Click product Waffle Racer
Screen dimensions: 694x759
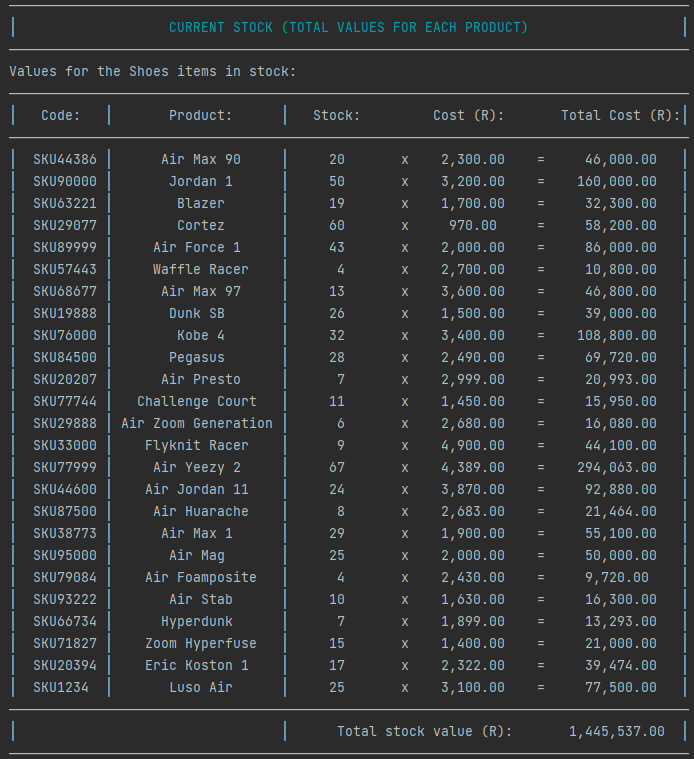click(x=201, y=270)
